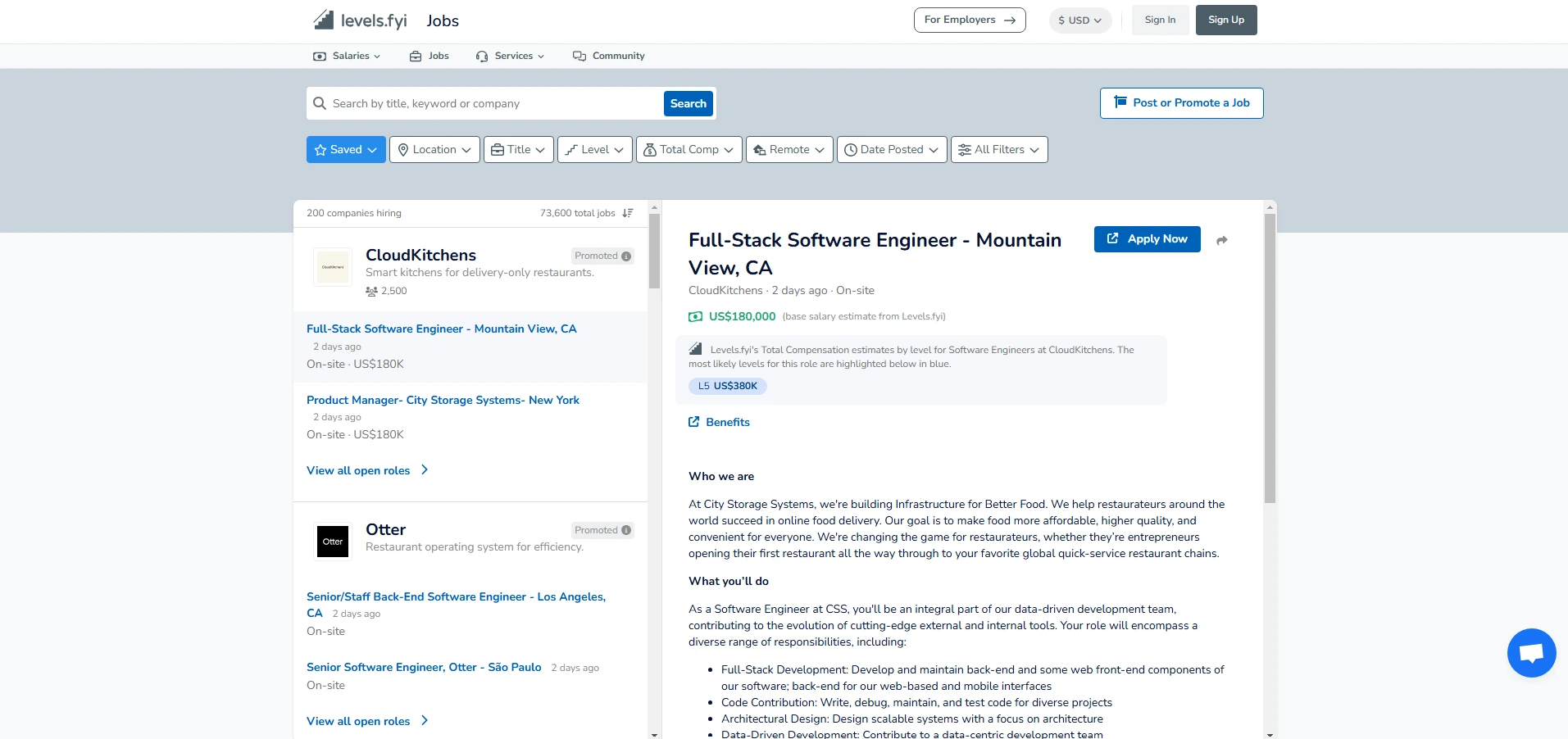
Task: Click the '200 companies hiring' text
Action: (354, 213)
